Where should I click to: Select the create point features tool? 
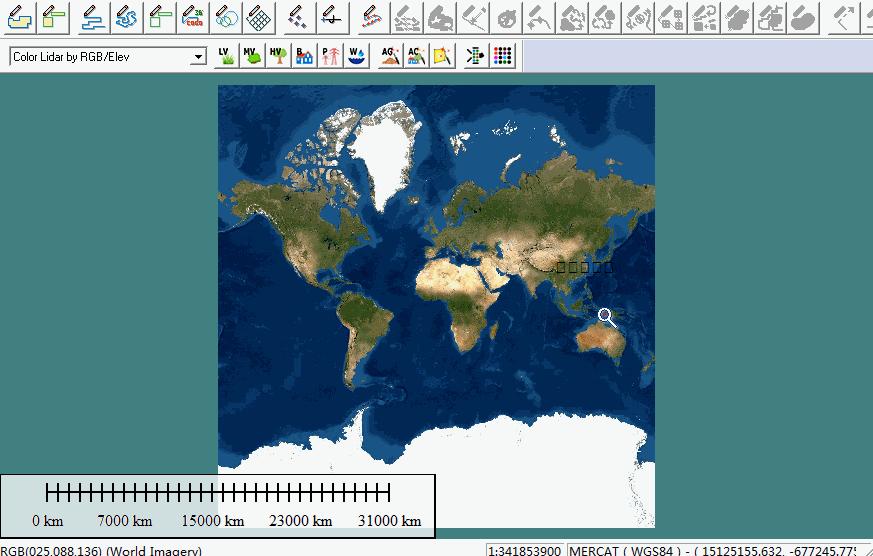(298, 17)
